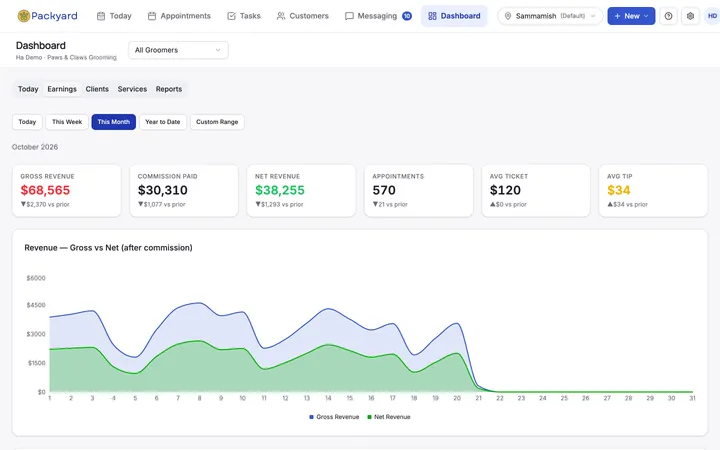Switch to the Earnings tab

[62, 89]
